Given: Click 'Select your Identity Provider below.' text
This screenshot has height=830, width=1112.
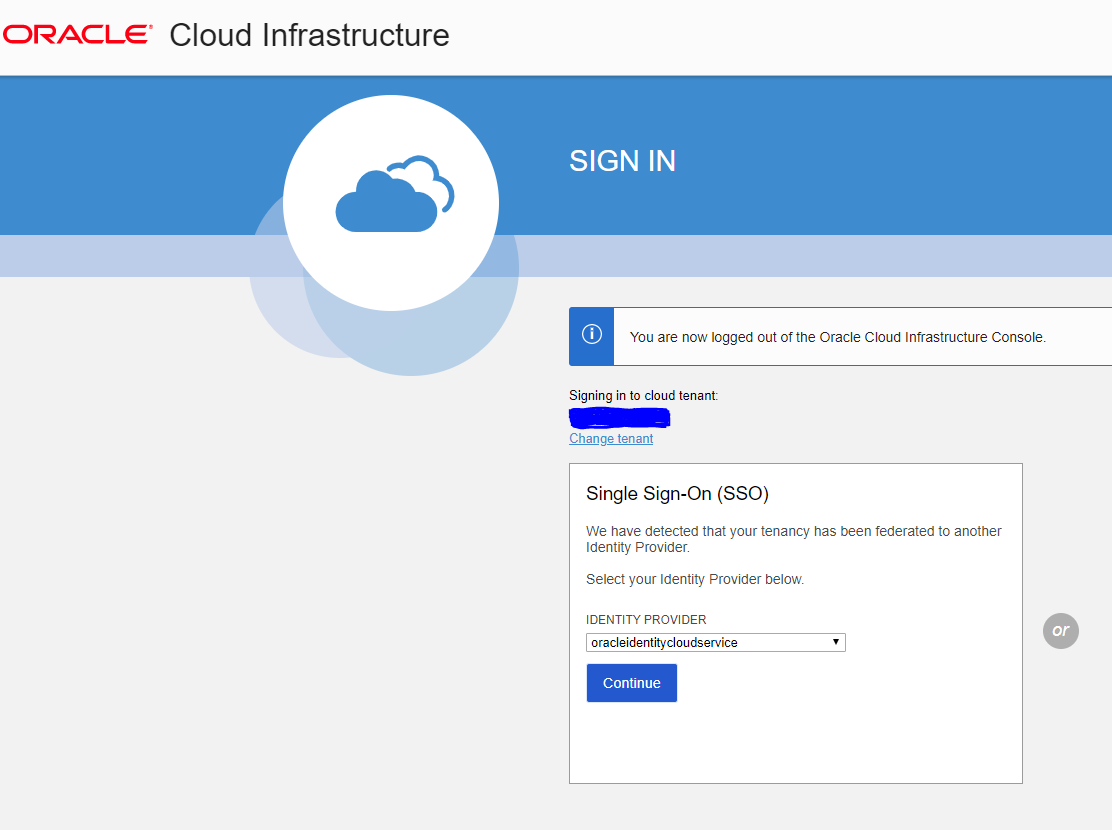Looking at the screenshot, I should click(695, 579).
